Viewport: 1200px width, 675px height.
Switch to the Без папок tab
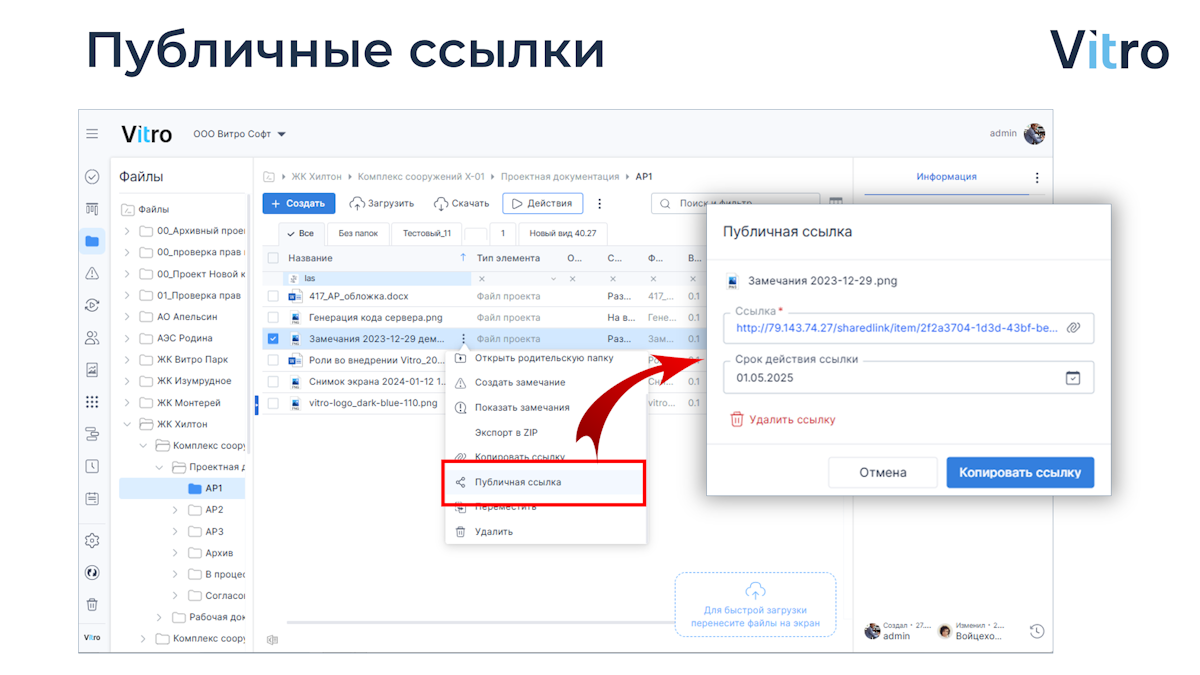(x=358, y=234)
